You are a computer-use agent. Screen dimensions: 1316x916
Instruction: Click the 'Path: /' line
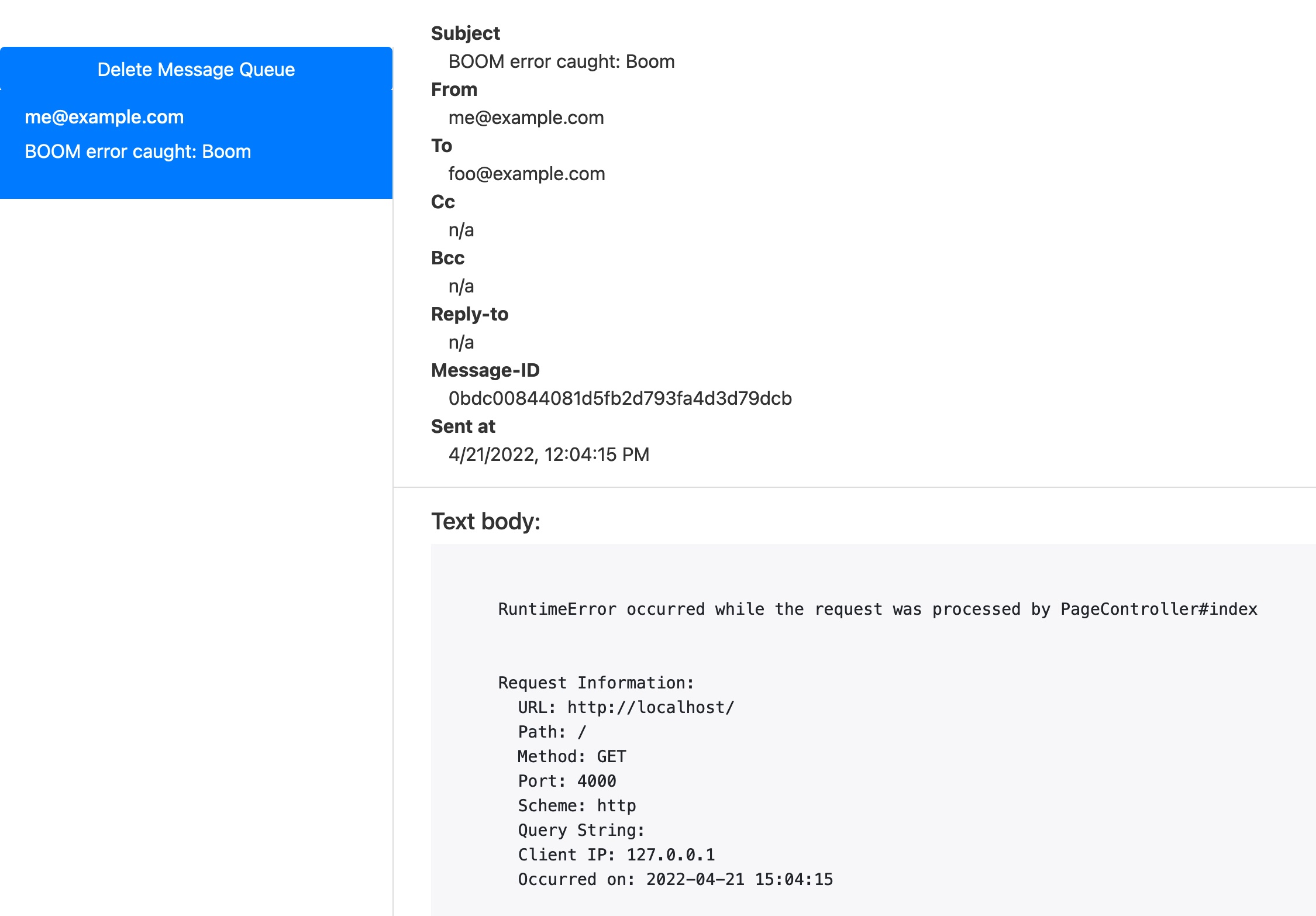552,732
